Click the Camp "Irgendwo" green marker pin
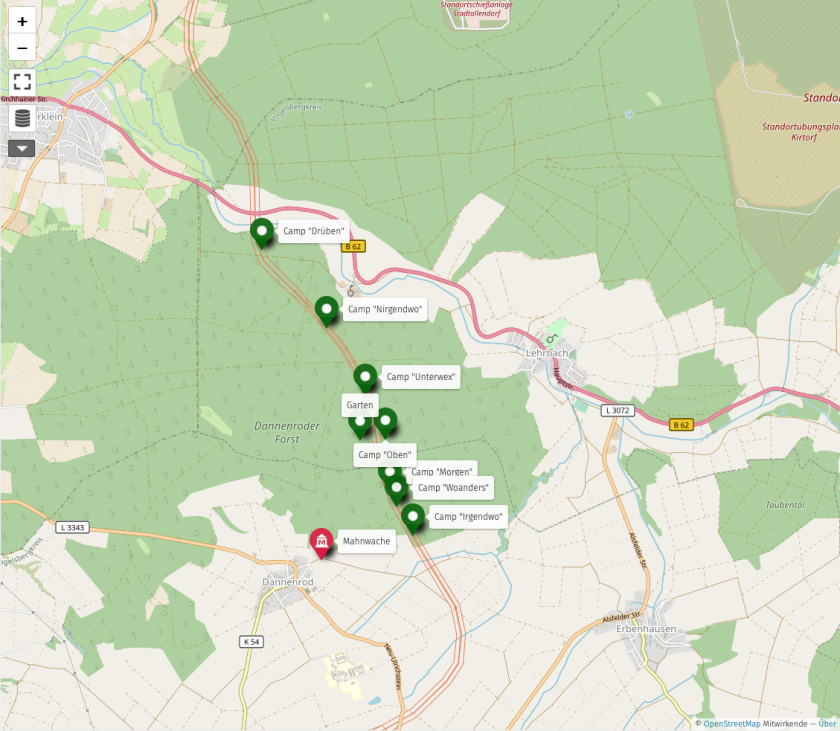Screen dimensions: 840x731 click(x=412, y=518)
